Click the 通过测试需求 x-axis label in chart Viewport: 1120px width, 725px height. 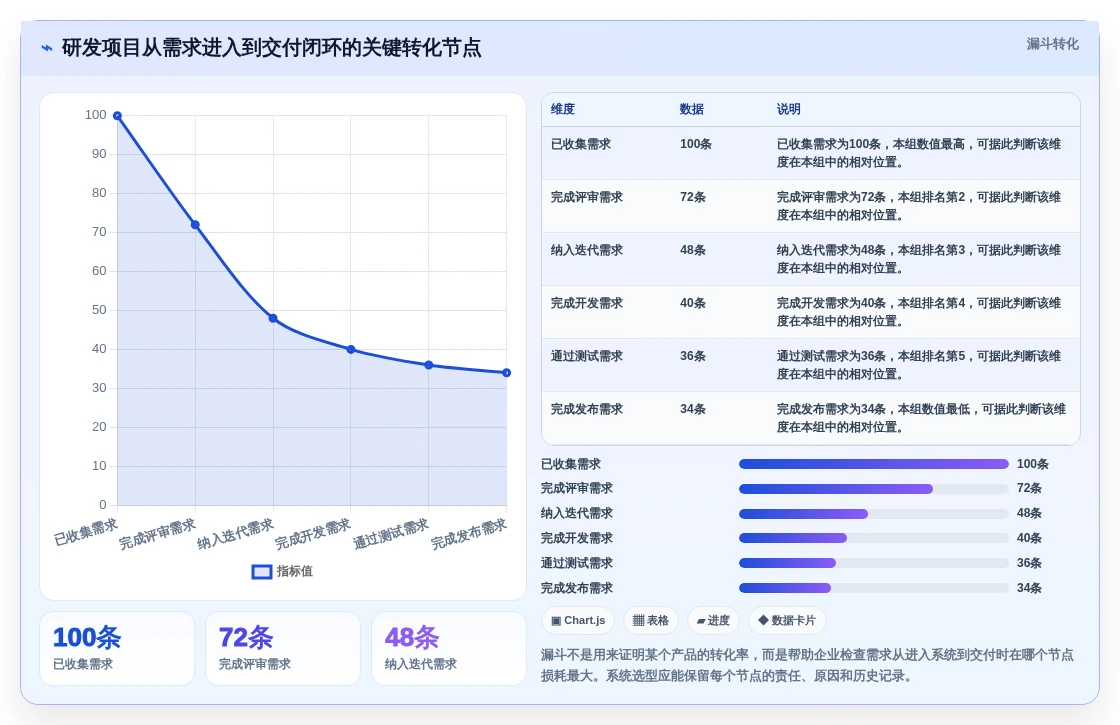[x=391, y=534]
